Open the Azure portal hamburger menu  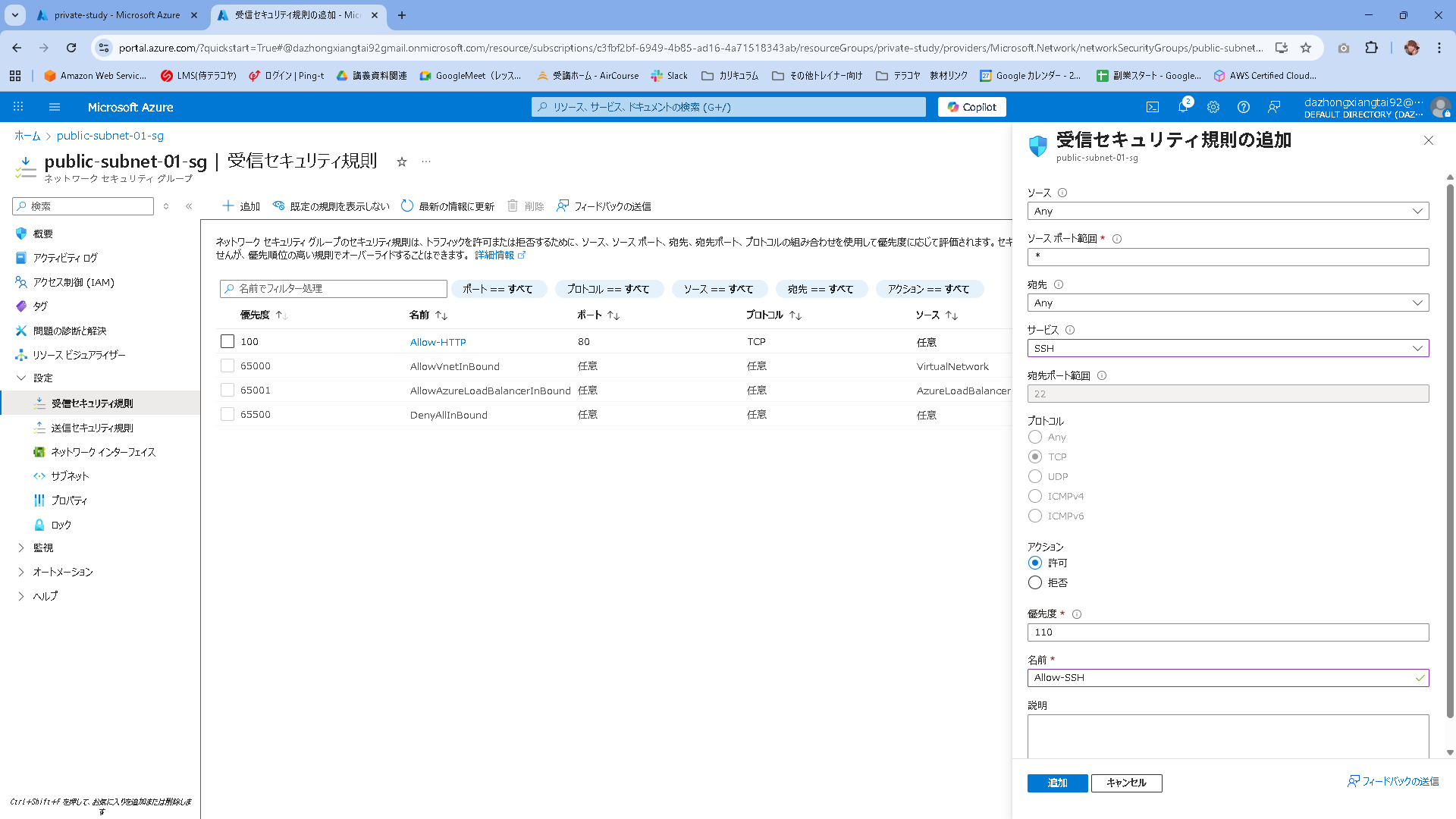[55, 107]
